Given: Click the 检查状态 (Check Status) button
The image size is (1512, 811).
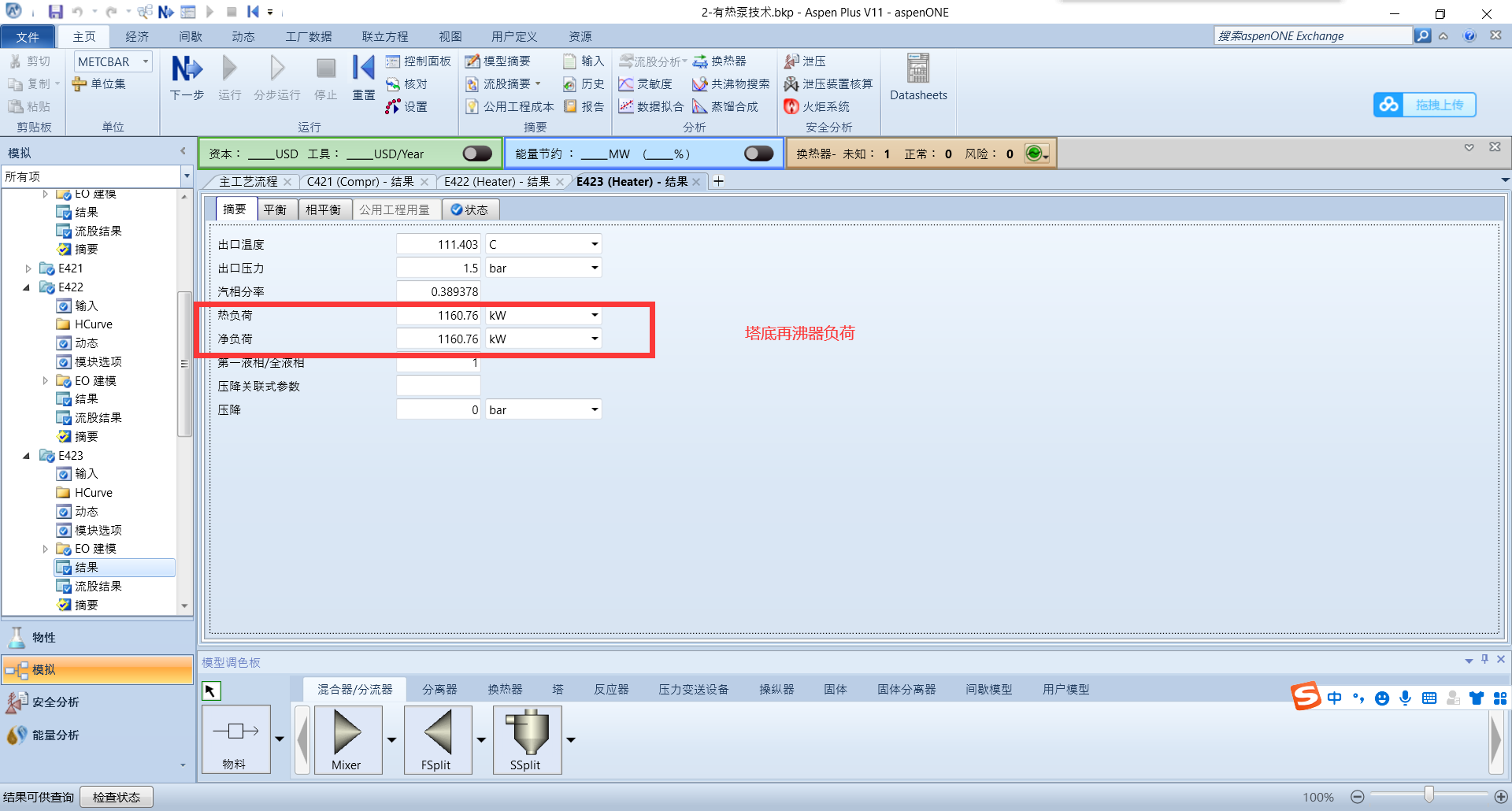Looking at the screenshot, I should 117,798.
